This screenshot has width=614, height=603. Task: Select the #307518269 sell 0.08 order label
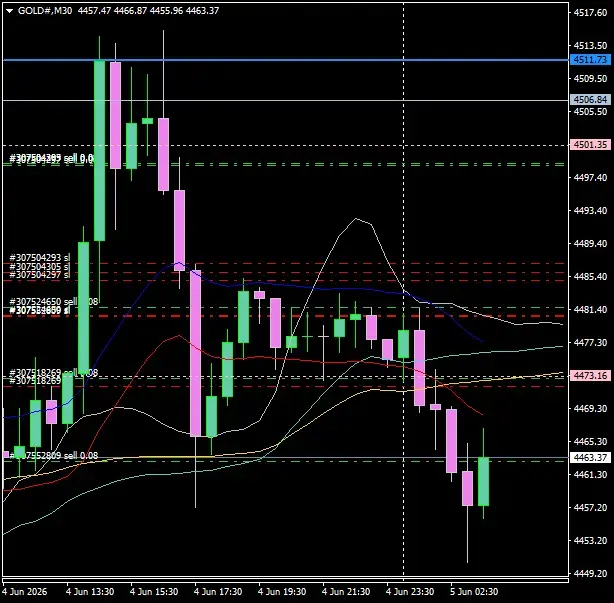(x=54, y=372)
